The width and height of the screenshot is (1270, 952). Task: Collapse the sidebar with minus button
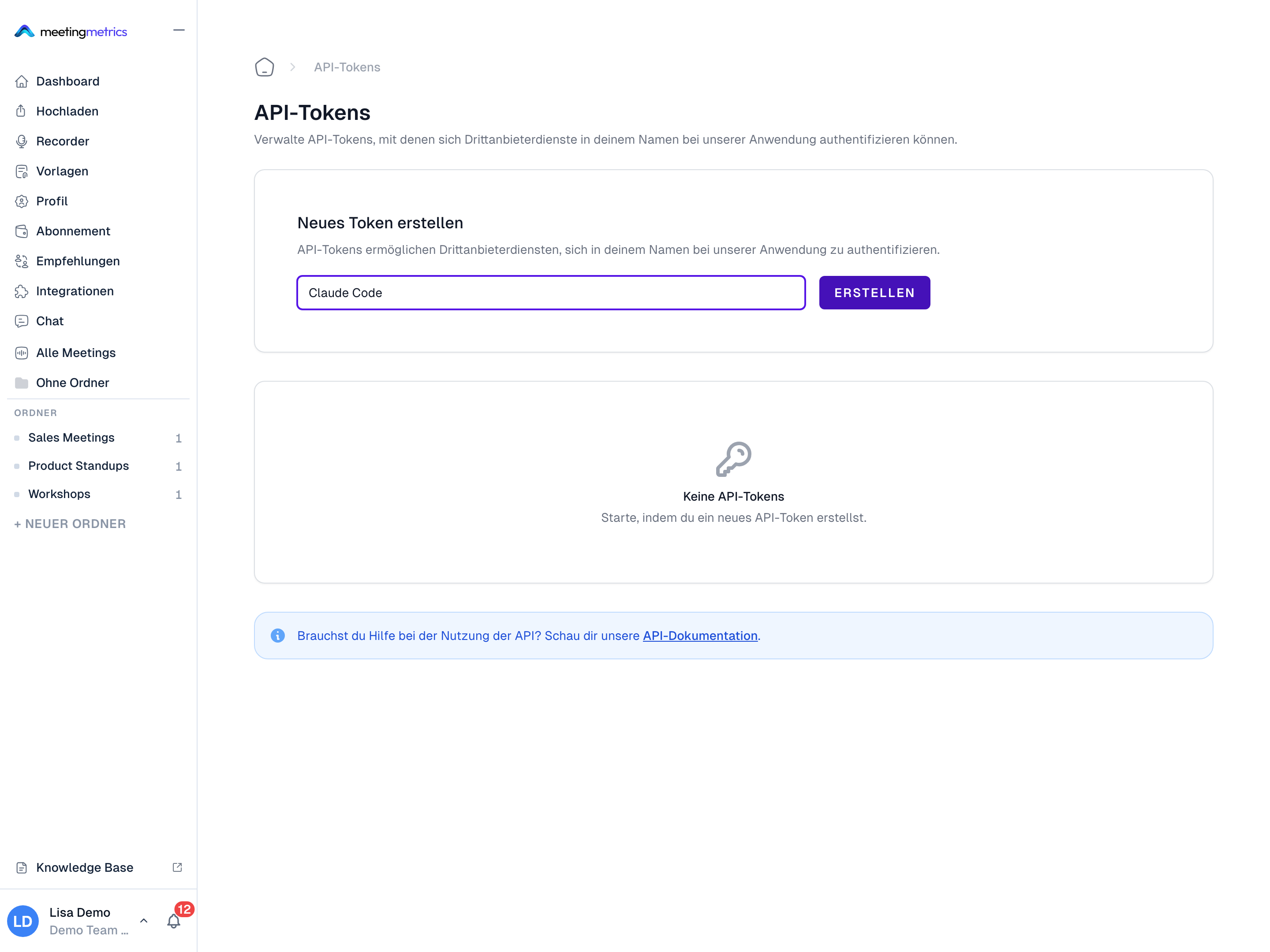[179, 30]
